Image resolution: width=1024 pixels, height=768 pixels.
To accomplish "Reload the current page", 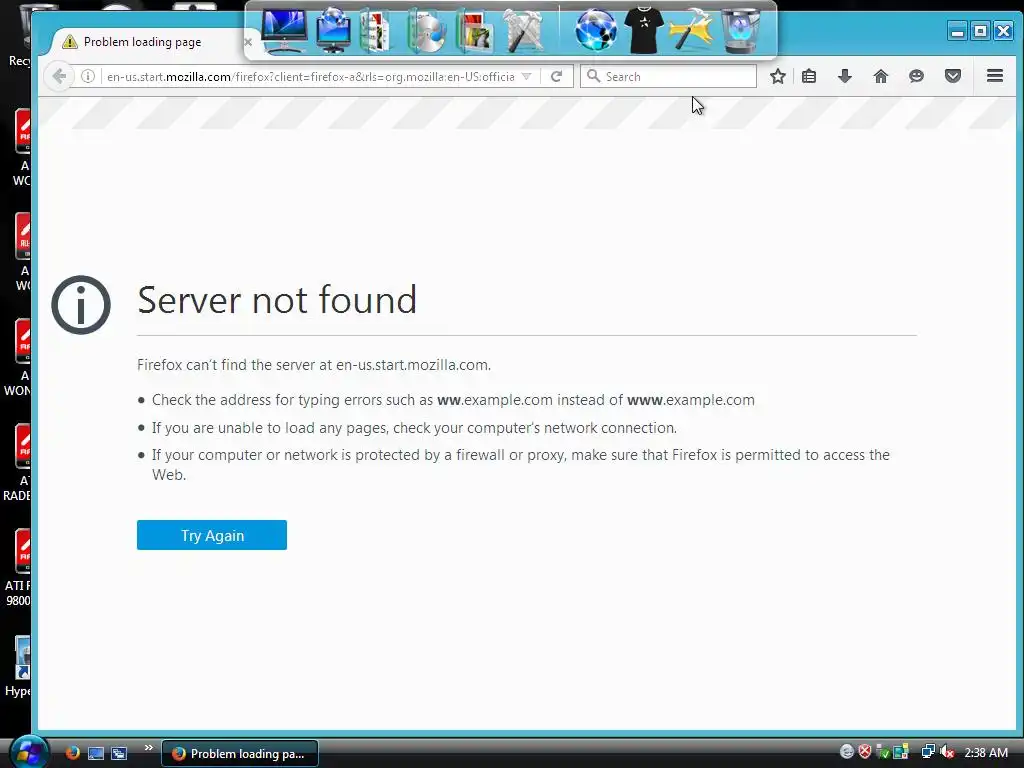I will (556, 76).
